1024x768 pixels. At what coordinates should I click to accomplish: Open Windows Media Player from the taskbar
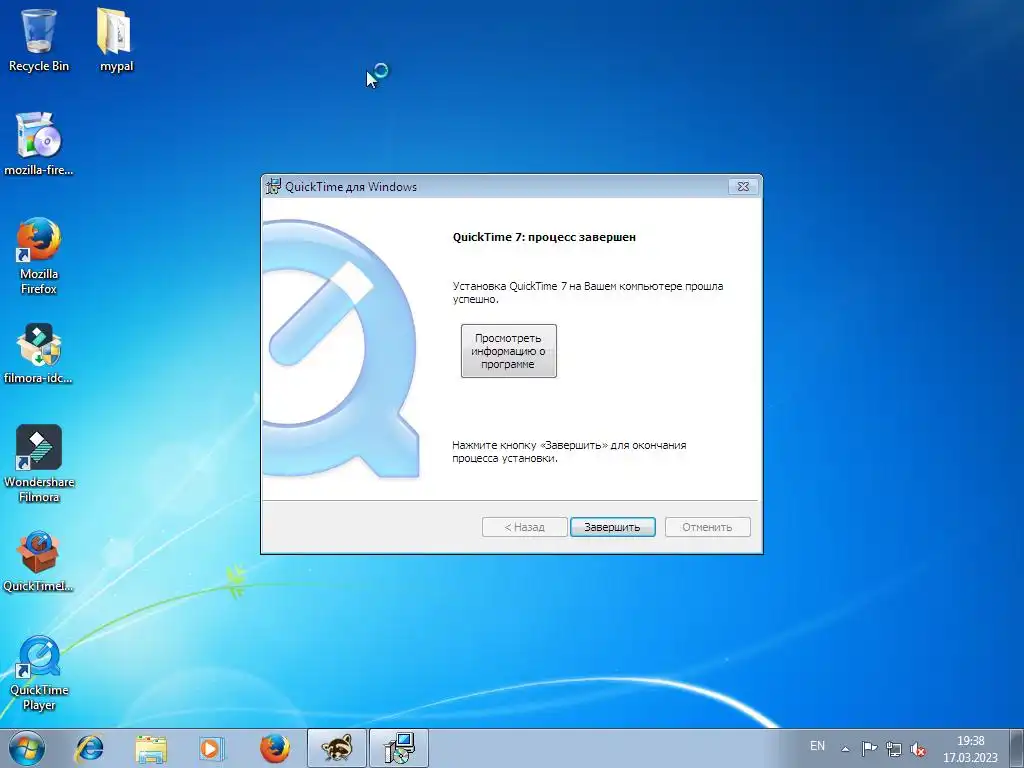(x=212, y=748)
